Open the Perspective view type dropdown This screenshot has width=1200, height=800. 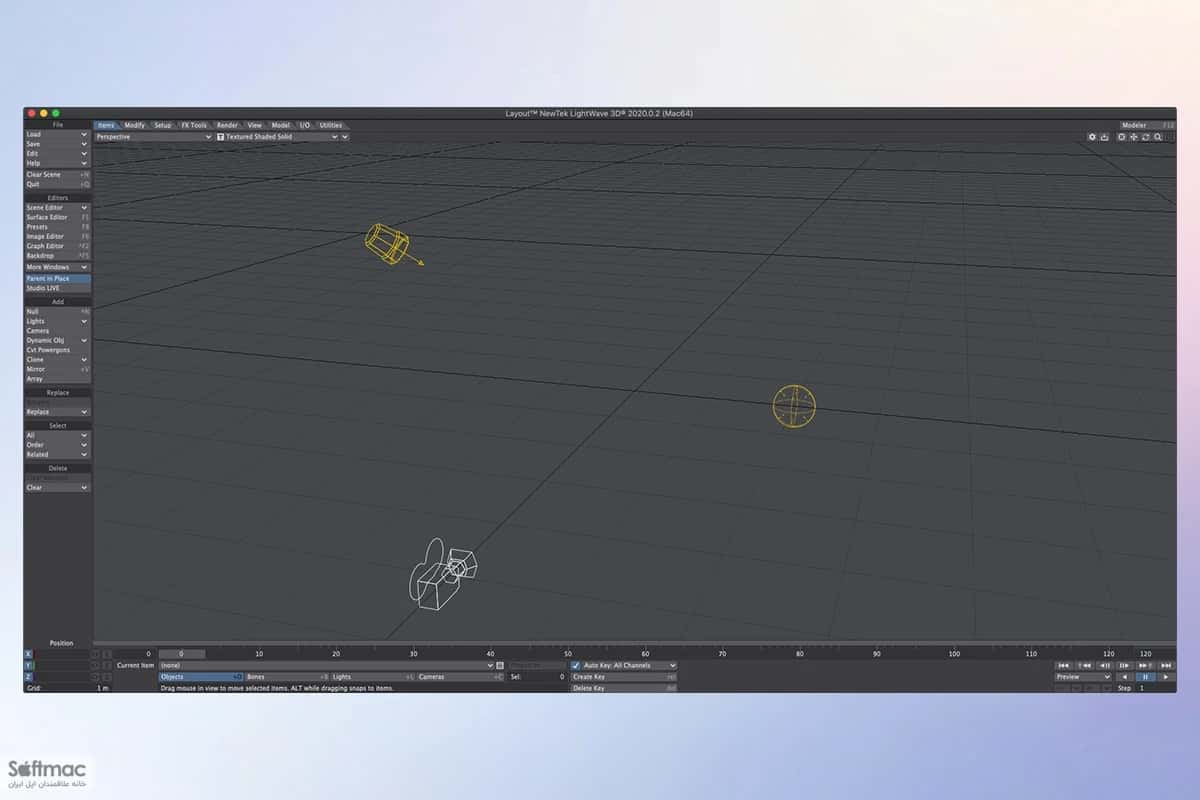154,136
